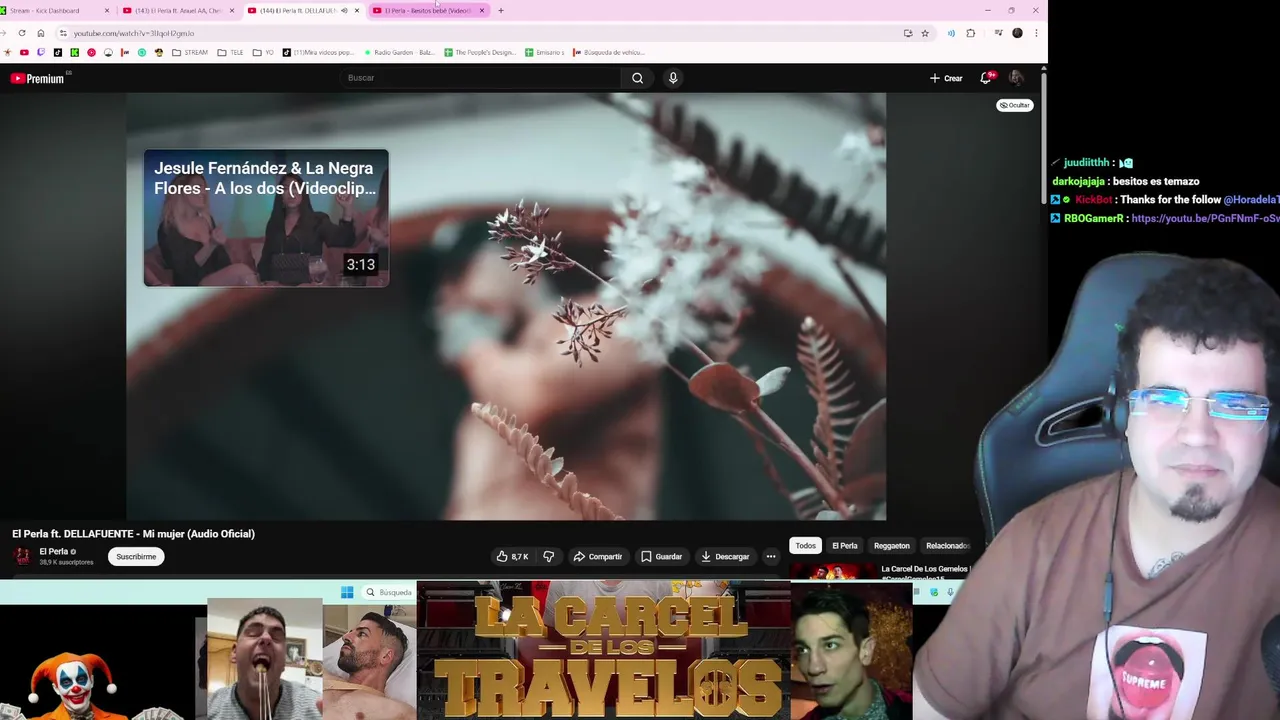This screenshot has height=720, width=1280.
Task: Click the blue sound extension icon
Action: click(x=951, y=33)
